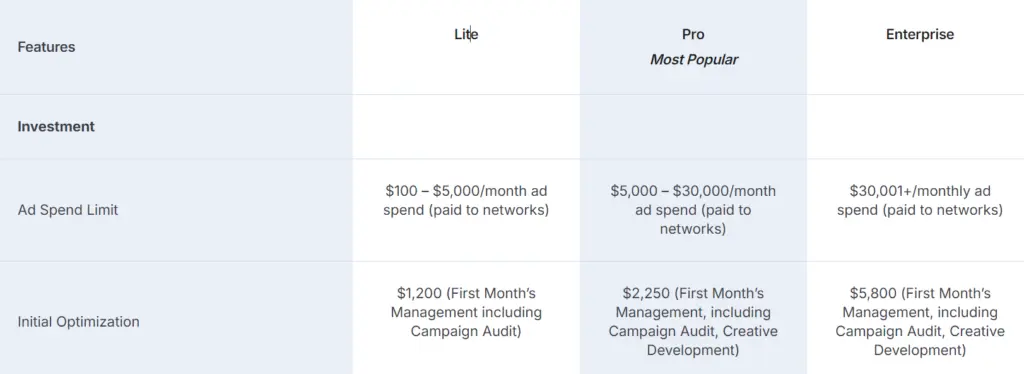This screenshot has width=1024, height=374.
Task: Click the $1,200 first month management text
Action: [466, 313]
